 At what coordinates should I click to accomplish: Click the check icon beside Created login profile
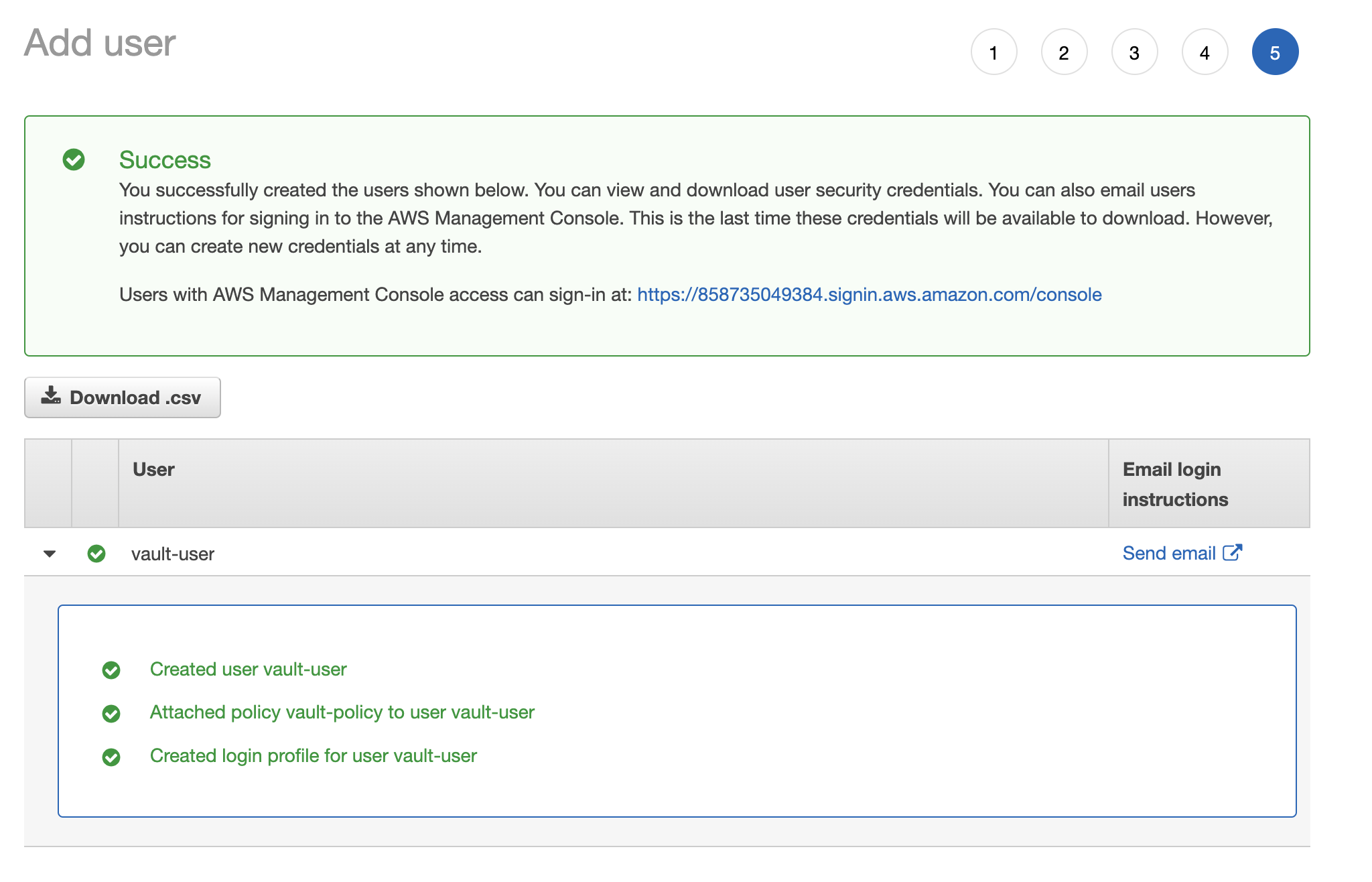click(x=111, y=757)
